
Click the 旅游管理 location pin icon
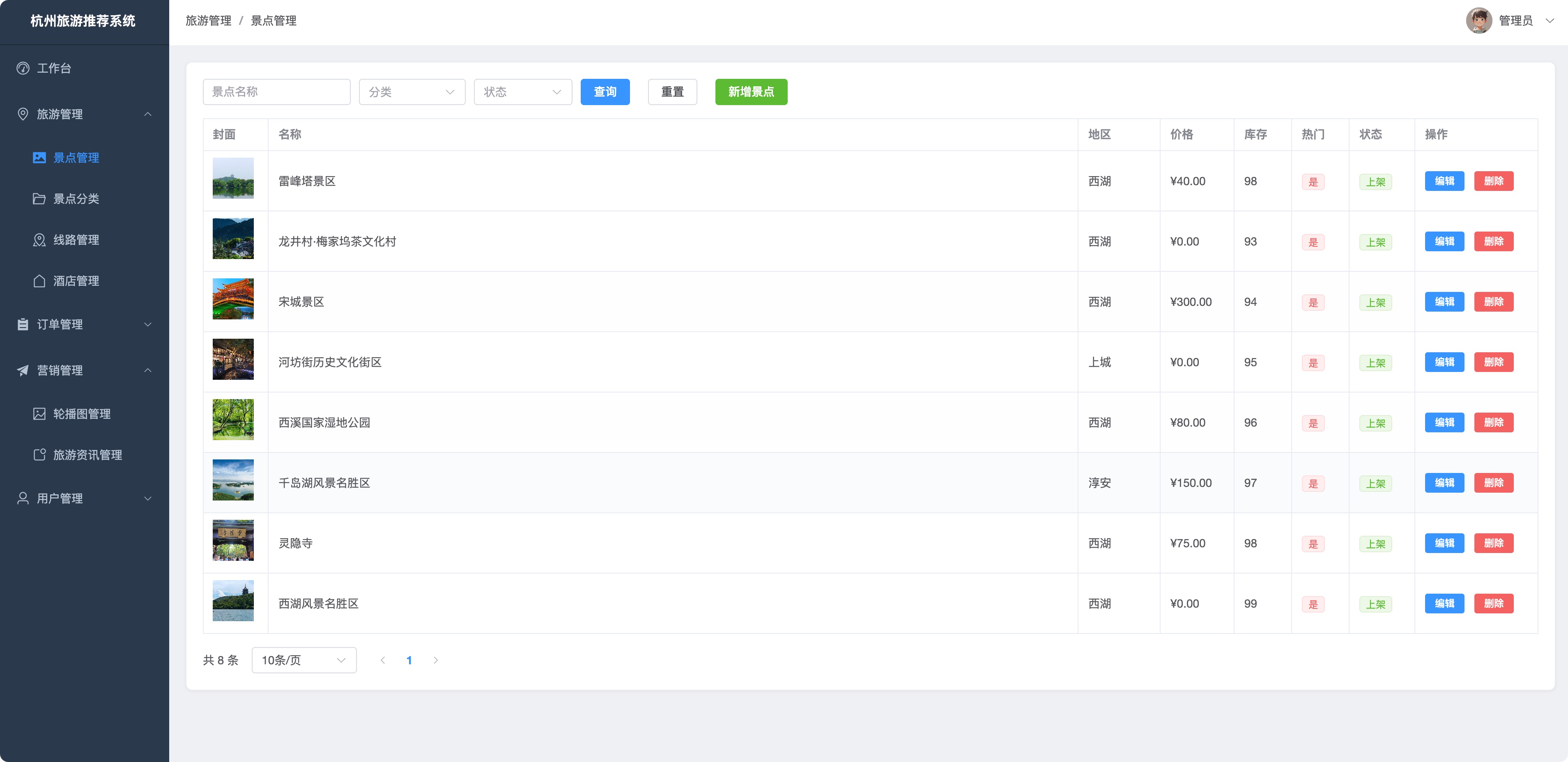tap(23, 114)
